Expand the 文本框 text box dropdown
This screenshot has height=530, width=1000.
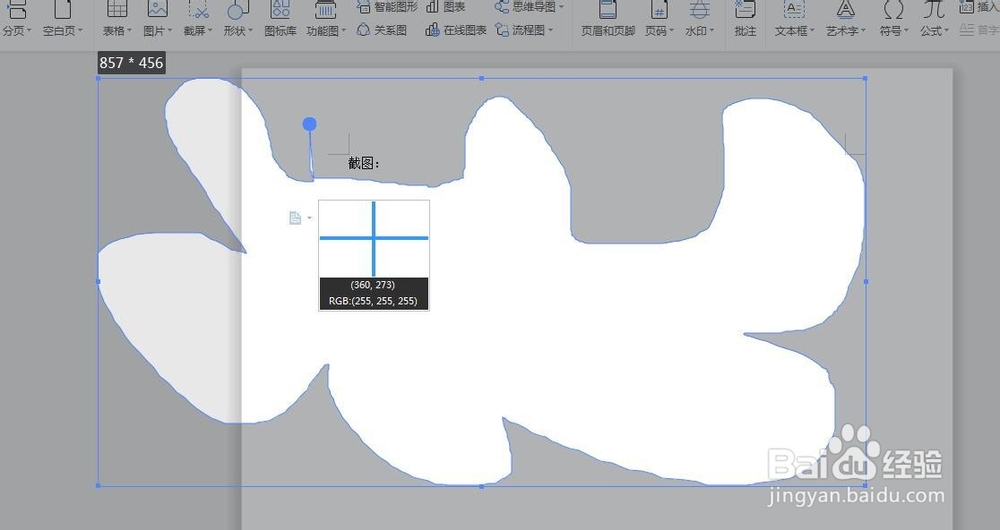coord(812,31)
